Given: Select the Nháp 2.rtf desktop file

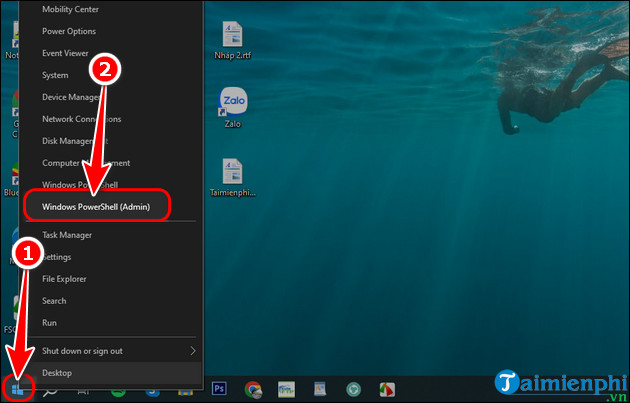Looking at the screenshot, I should pos(233,40).
